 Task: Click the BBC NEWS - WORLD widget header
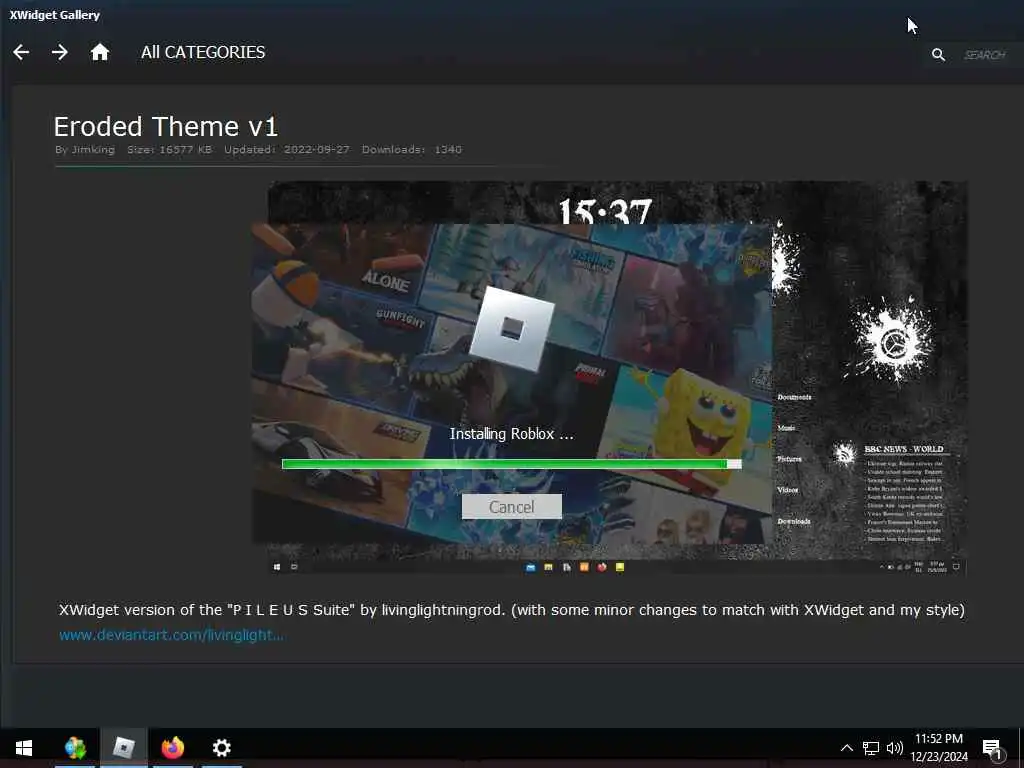[904, 449]
